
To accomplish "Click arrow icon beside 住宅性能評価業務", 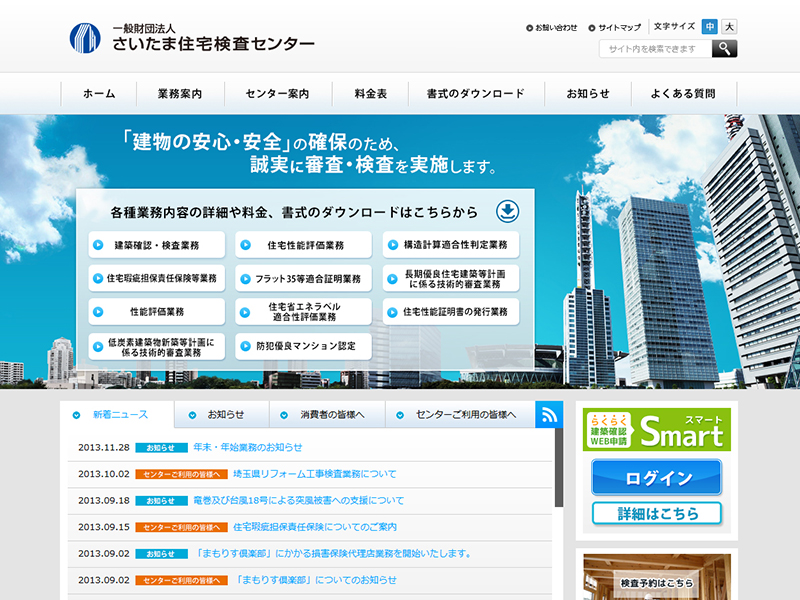I will coord(245,245).
